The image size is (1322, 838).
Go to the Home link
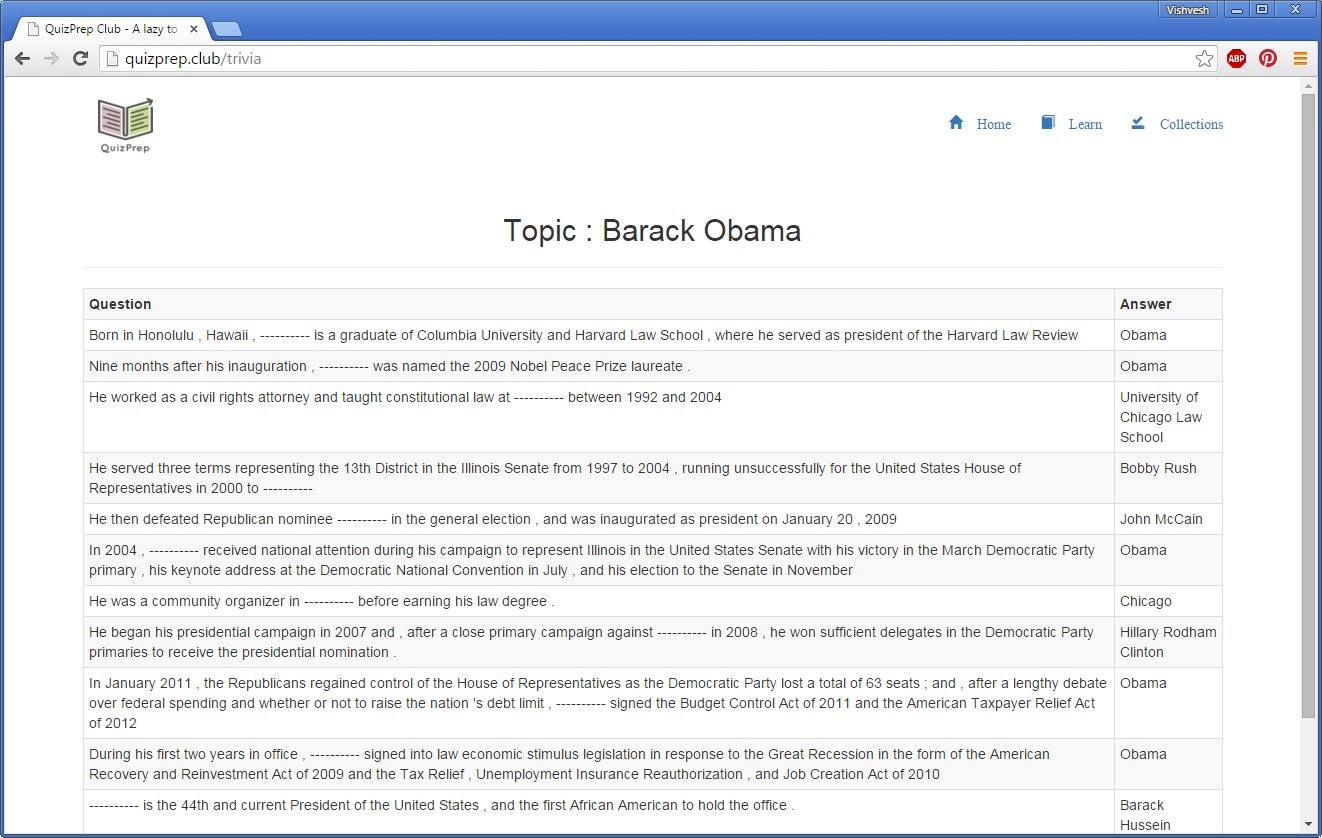pos(994,124)
